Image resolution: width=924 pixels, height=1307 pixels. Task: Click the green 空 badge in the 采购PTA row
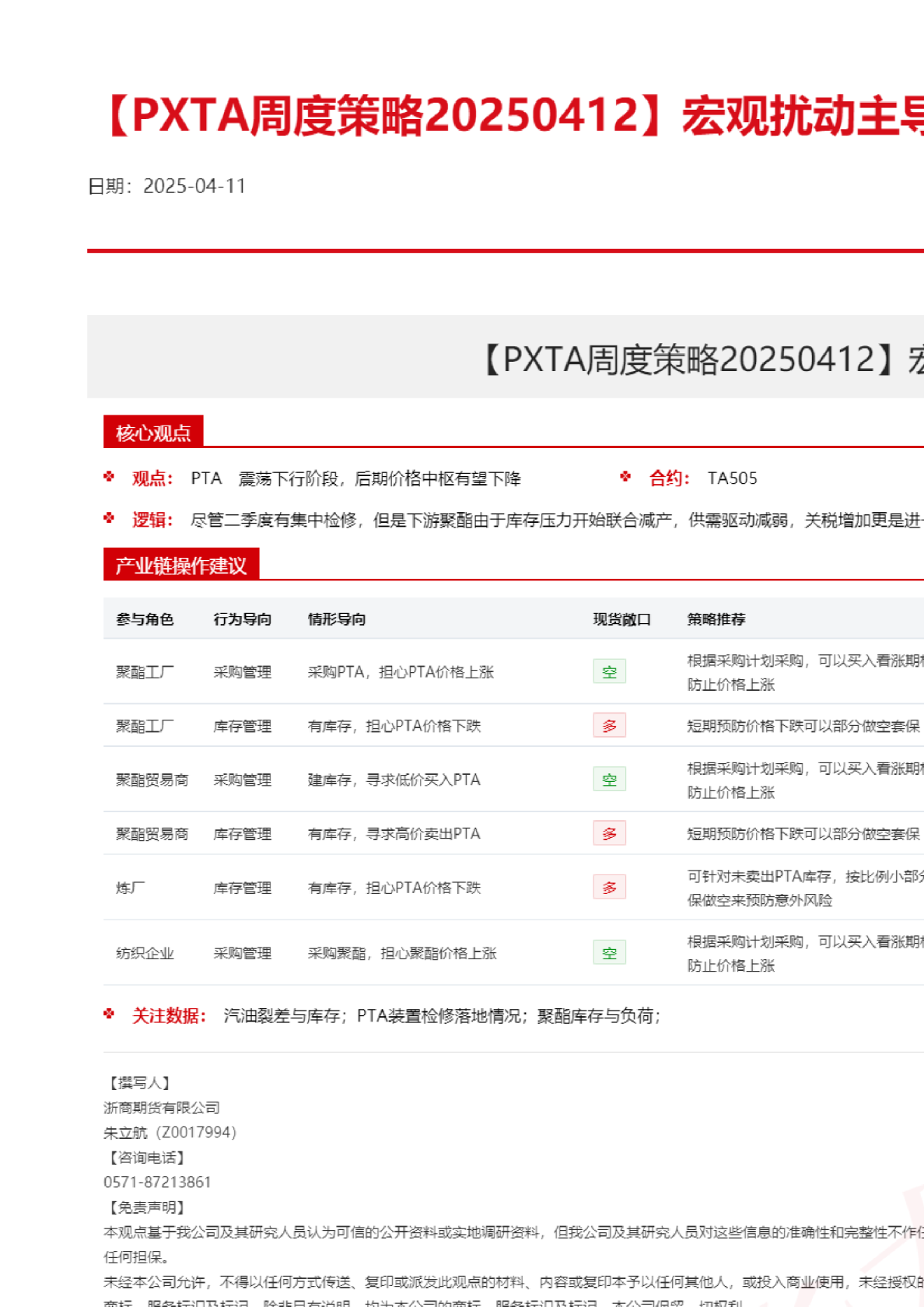(609, 671)
